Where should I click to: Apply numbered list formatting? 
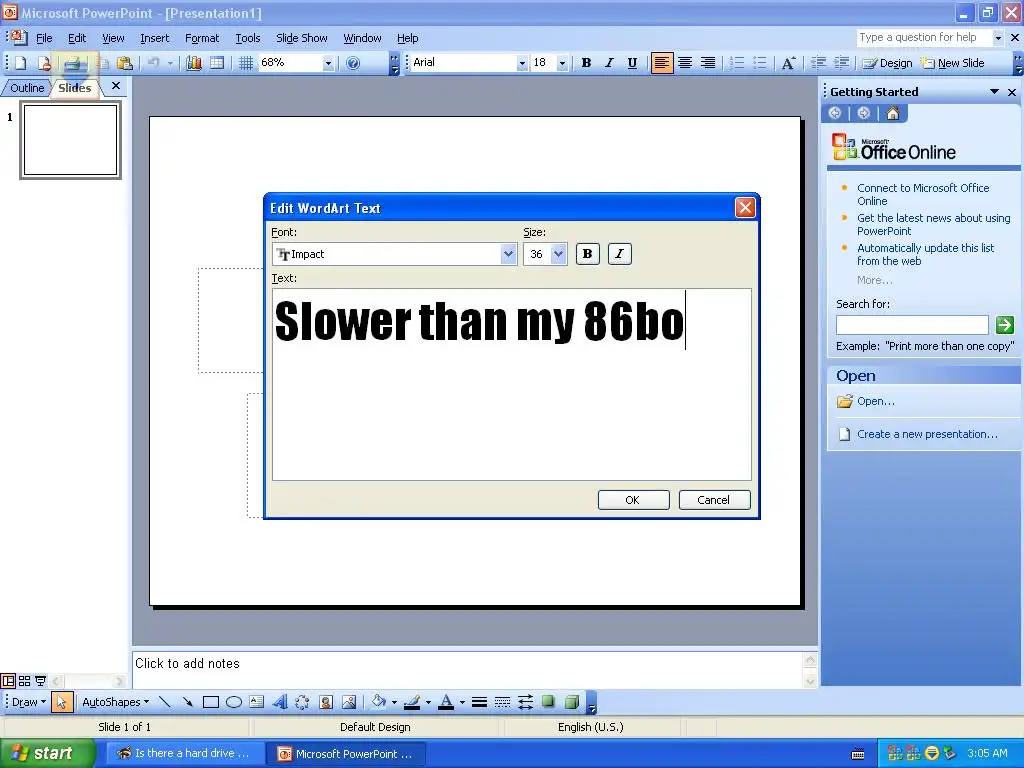pyautogui.click(x=737, y=63)
